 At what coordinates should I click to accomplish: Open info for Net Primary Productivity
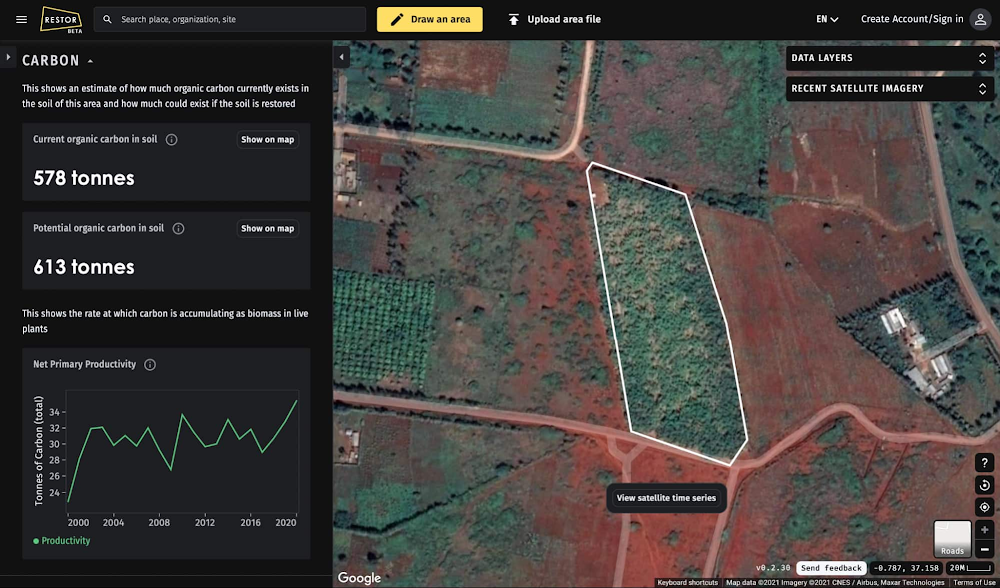click(x=150, y=365)
